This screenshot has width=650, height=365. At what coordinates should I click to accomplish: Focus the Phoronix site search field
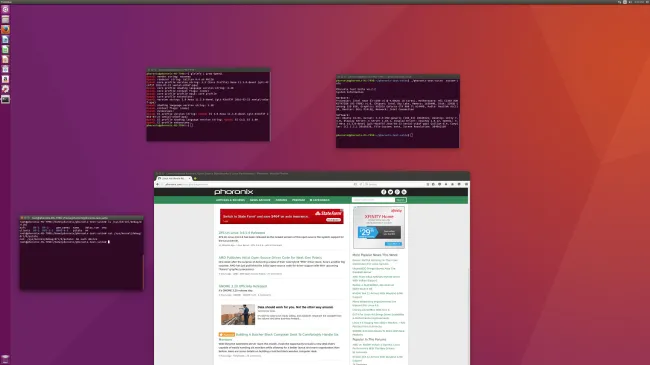(x=373, y=200)
